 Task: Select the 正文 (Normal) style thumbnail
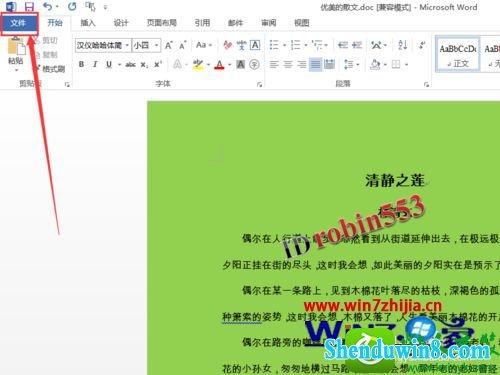coord(458,55)
